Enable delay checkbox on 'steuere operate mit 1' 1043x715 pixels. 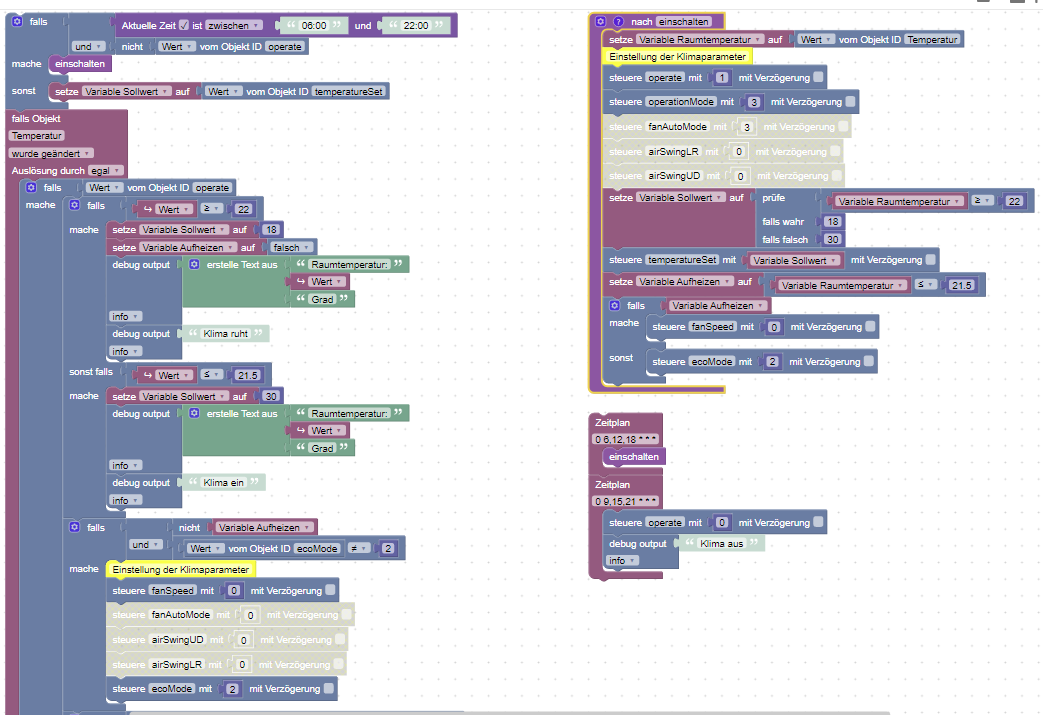click(818, 77)
